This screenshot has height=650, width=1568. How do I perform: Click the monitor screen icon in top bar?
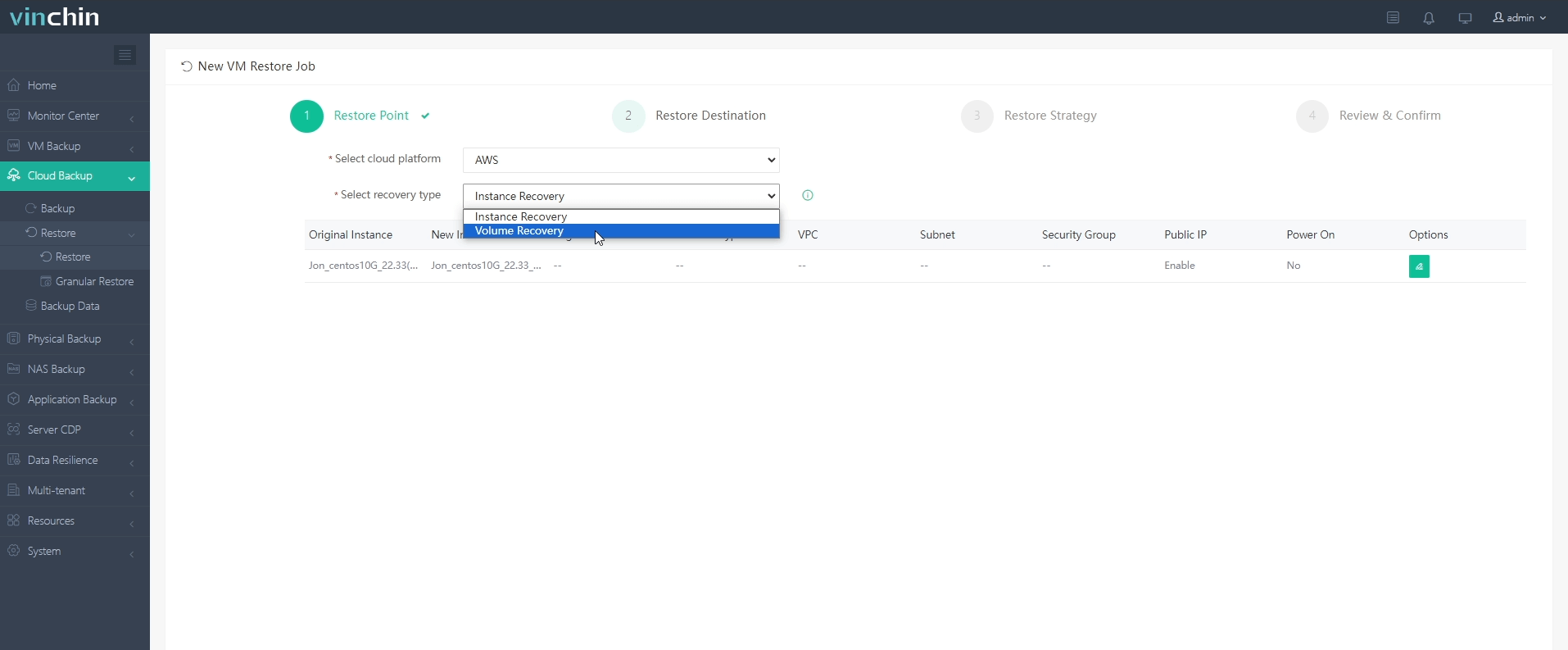click(1465, 17)
